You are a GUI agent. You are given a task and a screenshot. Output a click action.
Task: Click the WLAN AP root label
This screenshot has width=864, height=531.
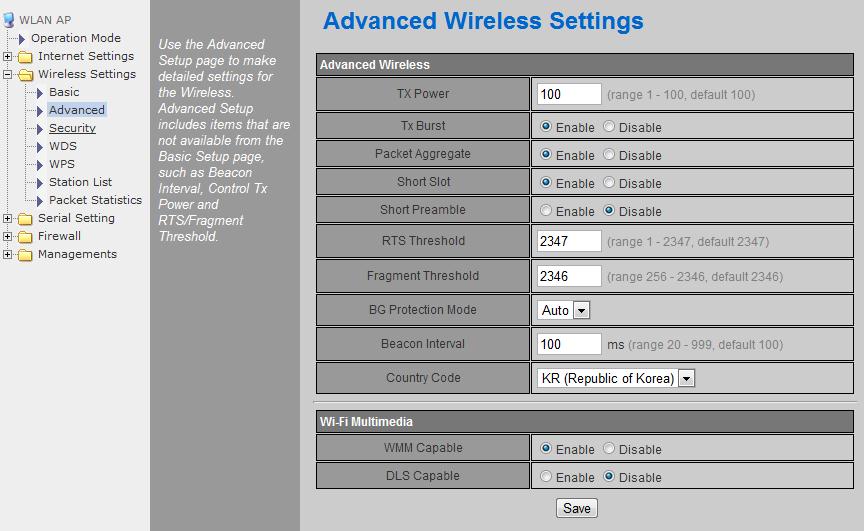coord(45,20)
